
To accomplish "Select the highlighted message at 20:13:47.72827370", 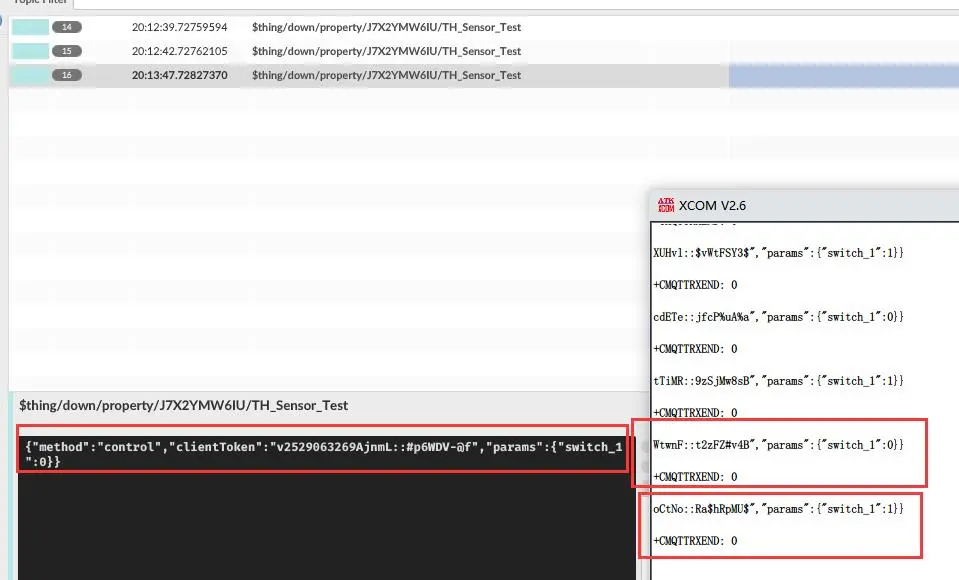I will coord(179,75).
